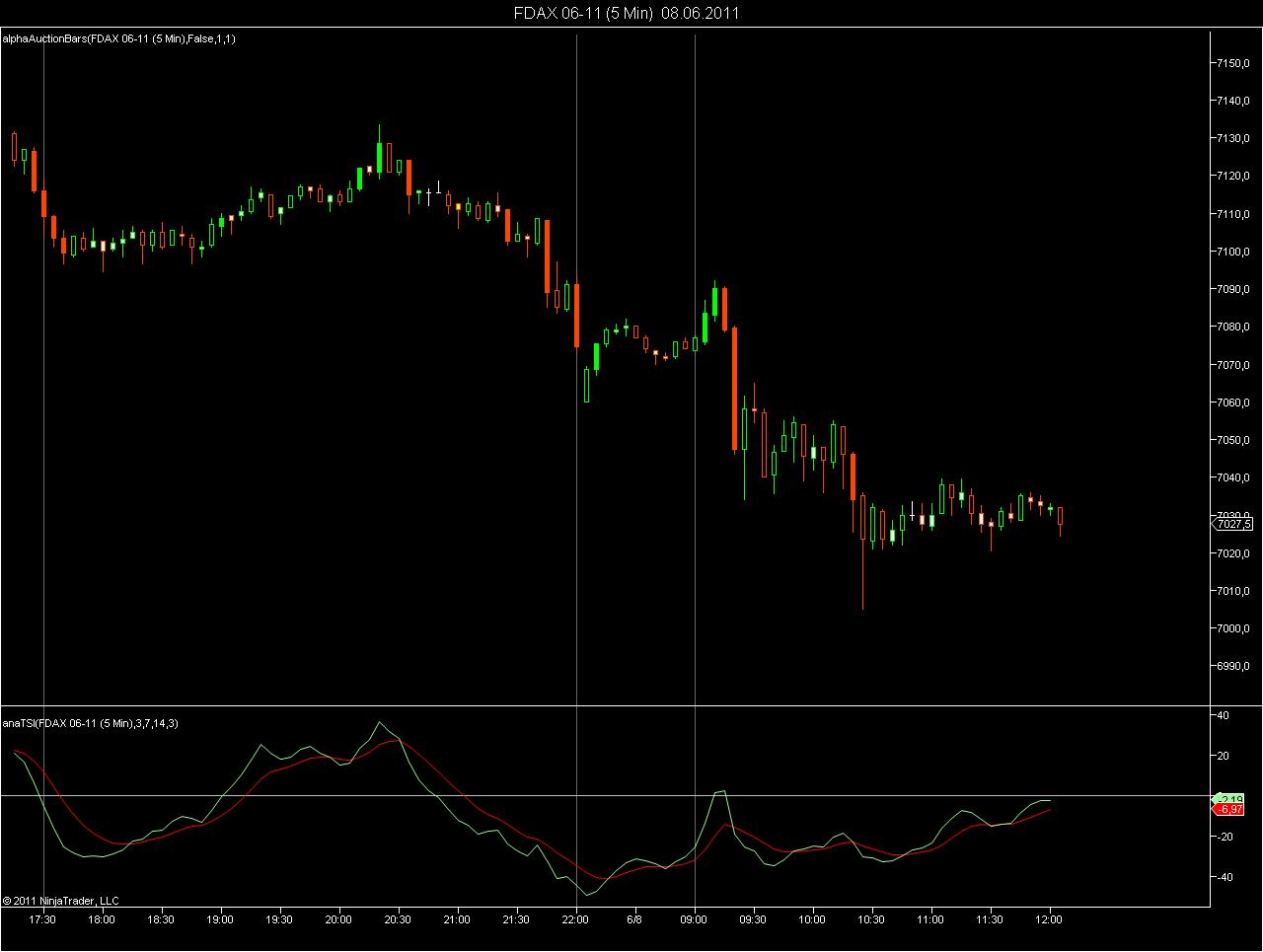Click the 7120,0 price axis label
Screen dimensions: 1263x952
[x=1234, y=176]
